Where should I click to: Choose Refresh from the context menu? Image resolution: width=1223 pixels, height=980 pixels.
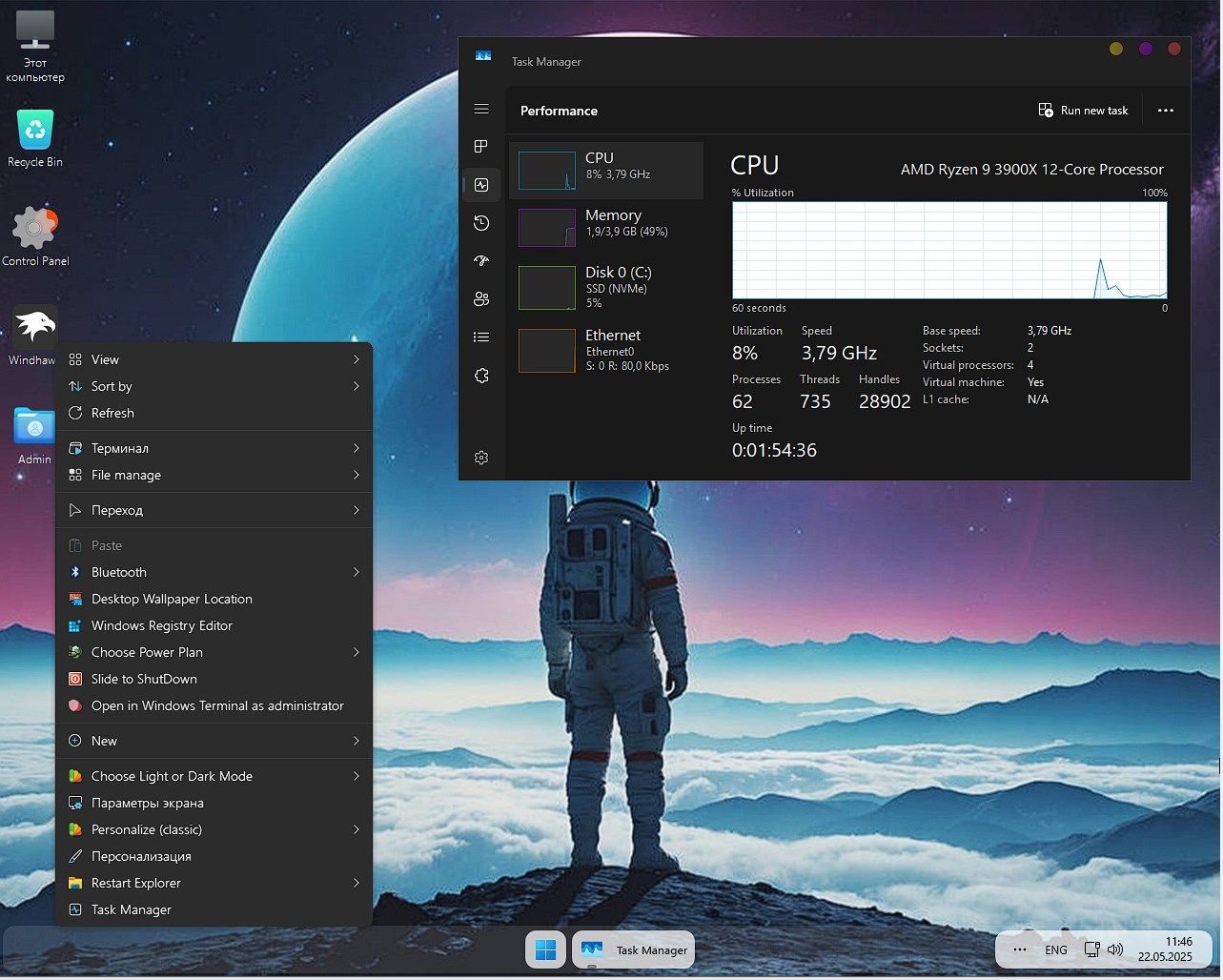coord(214,413)
